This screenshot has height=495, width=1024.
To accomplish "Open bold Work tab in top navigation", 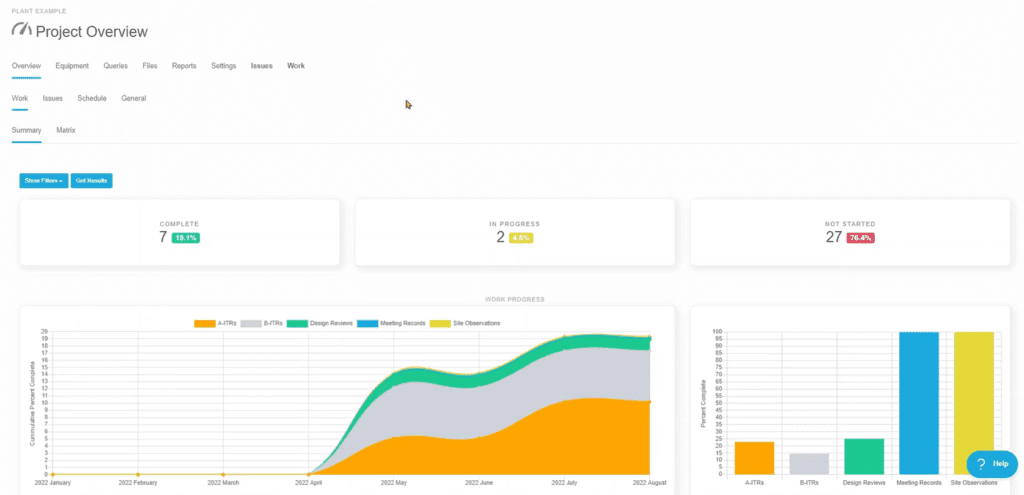I will [296, 66].
